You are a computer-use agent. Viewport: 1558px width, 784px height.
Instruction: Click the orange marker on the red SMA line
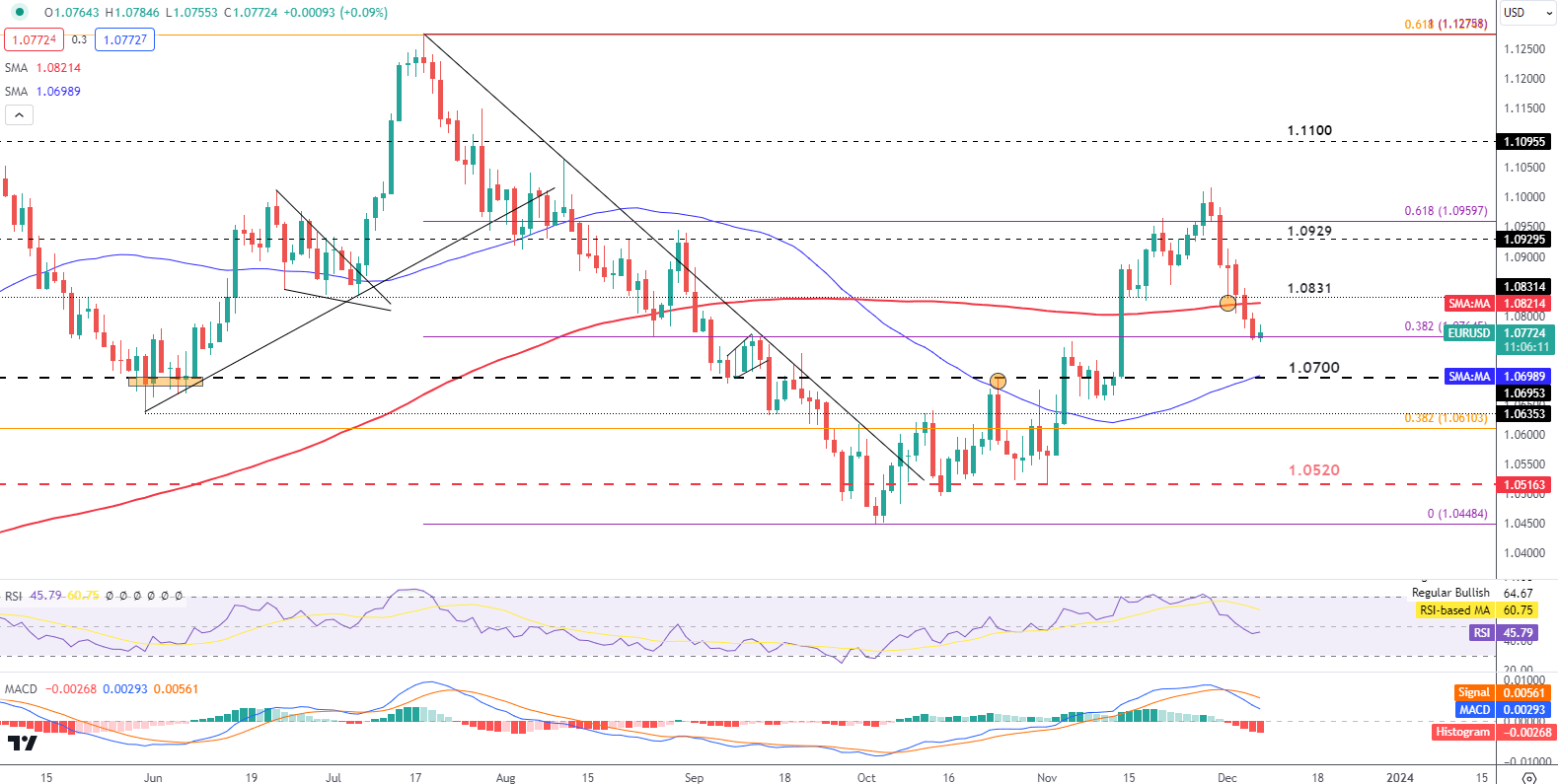coord(1227,303)
